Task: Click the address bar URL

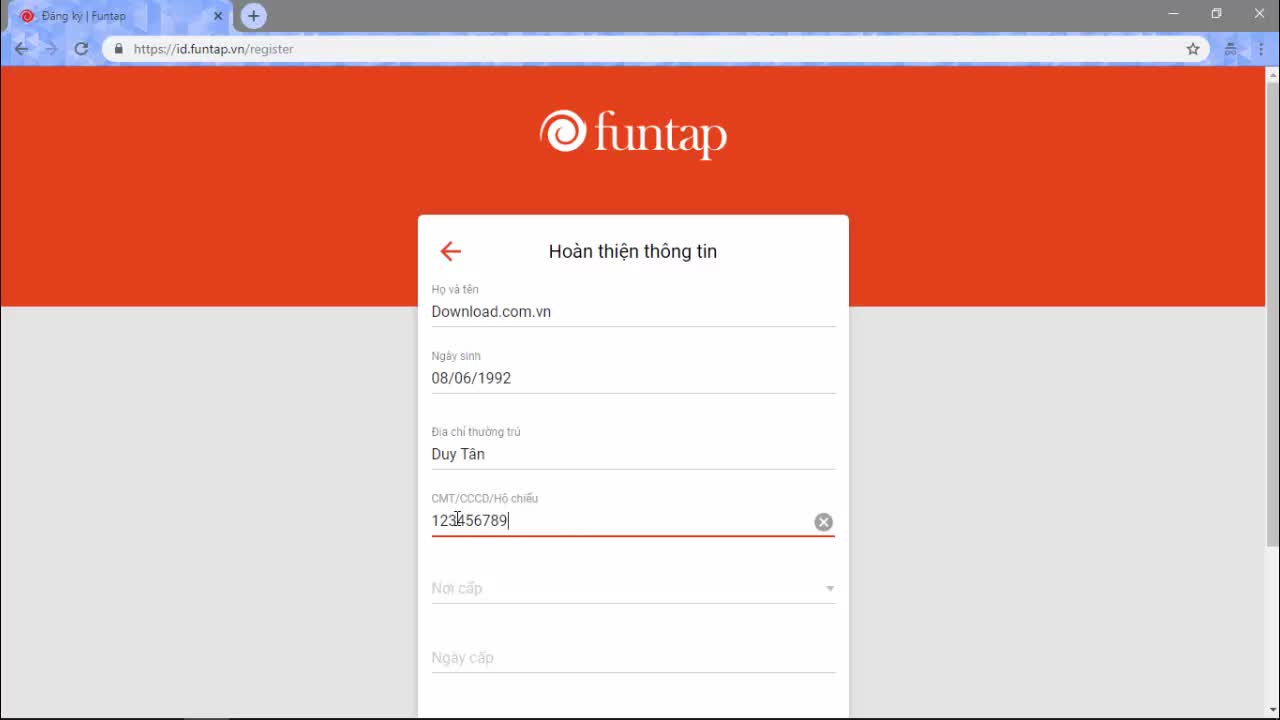Action: pyautogui.click(x=213, y=49)
